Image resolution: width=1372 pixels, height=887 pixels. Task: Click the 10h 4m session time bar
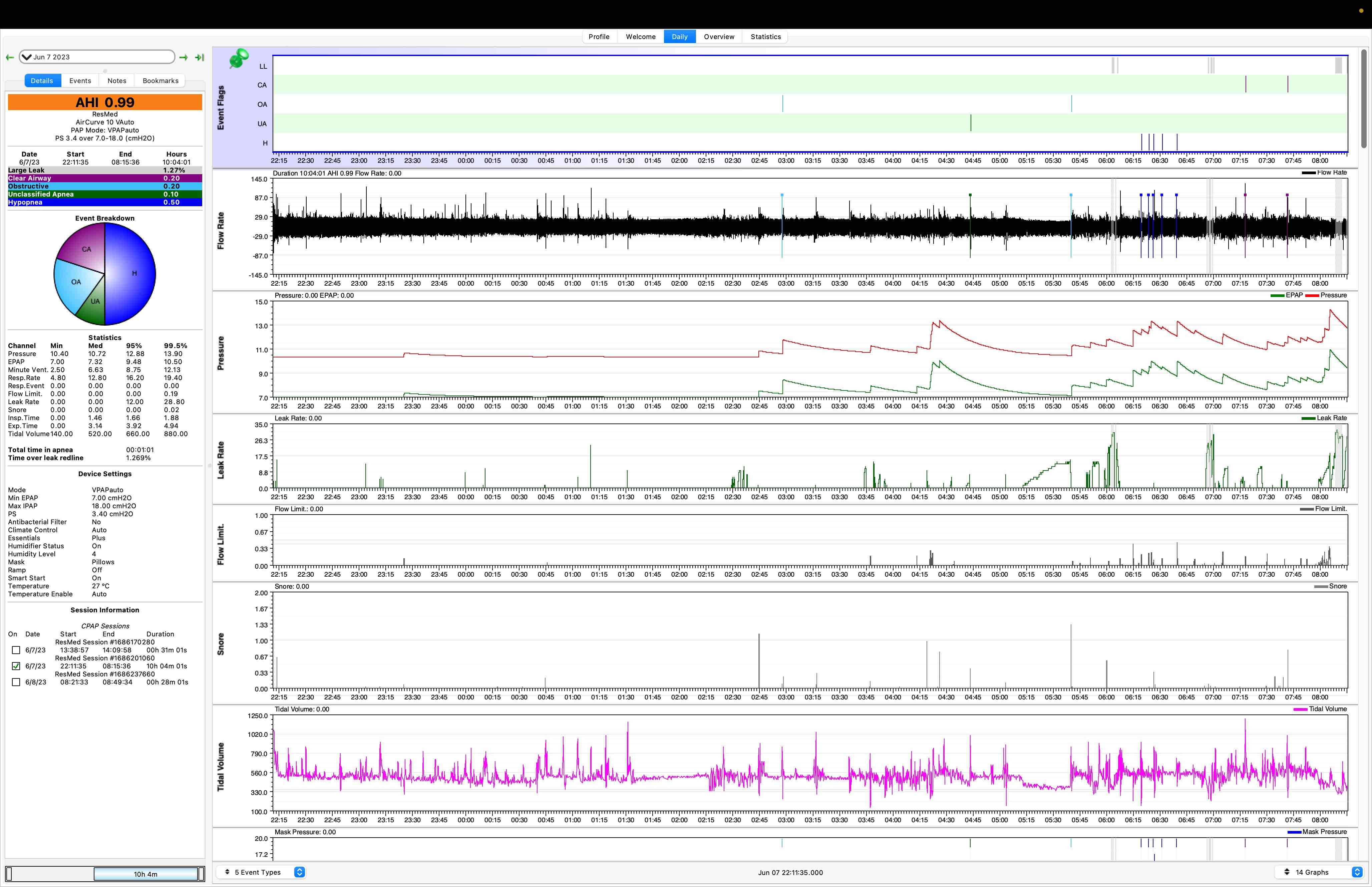coord(146,874)
